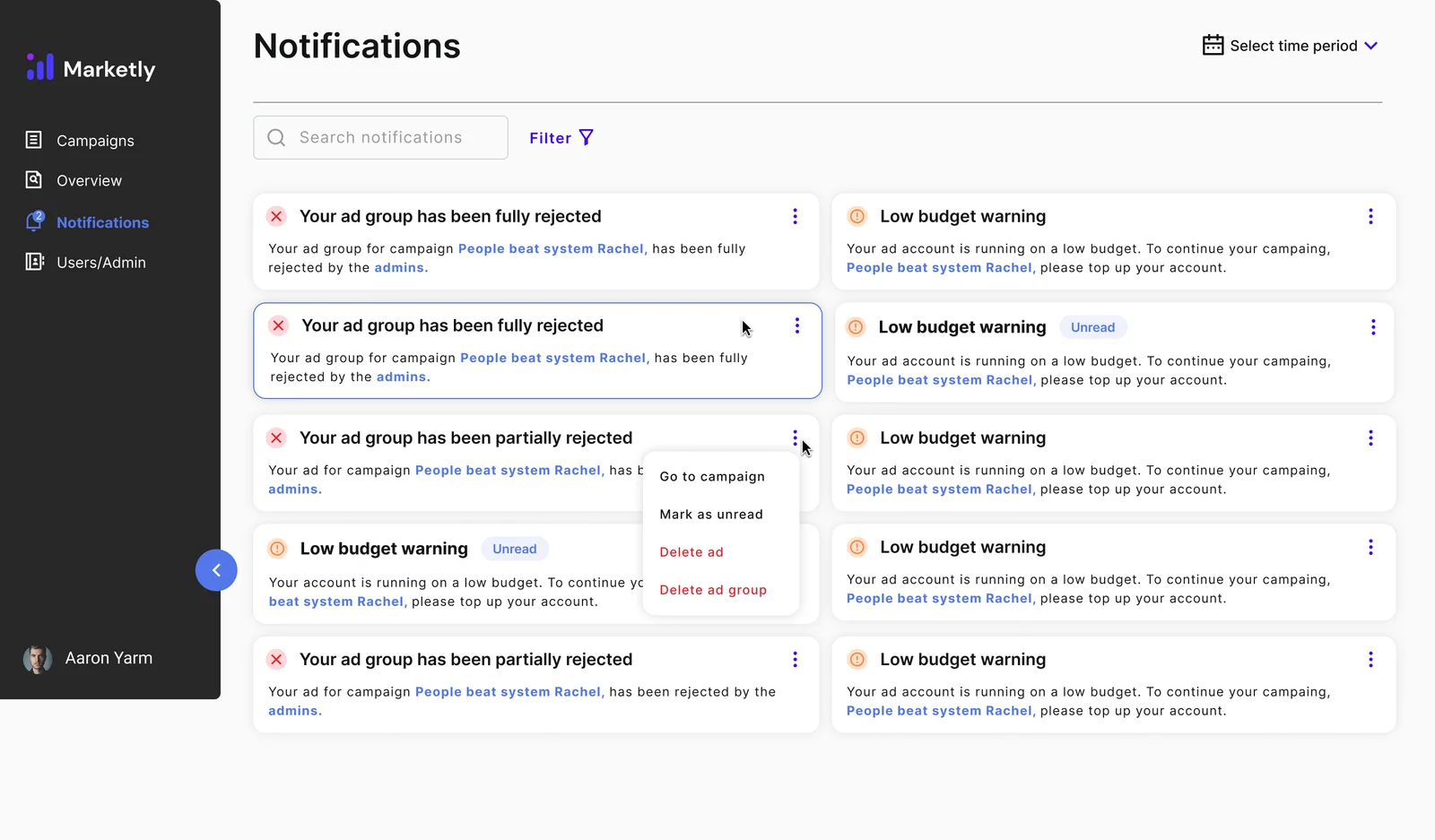Click warning icon on top-right Low budget card
Image resolution: width=1435 pixels, height=840 pixels.
pos(857,216)
